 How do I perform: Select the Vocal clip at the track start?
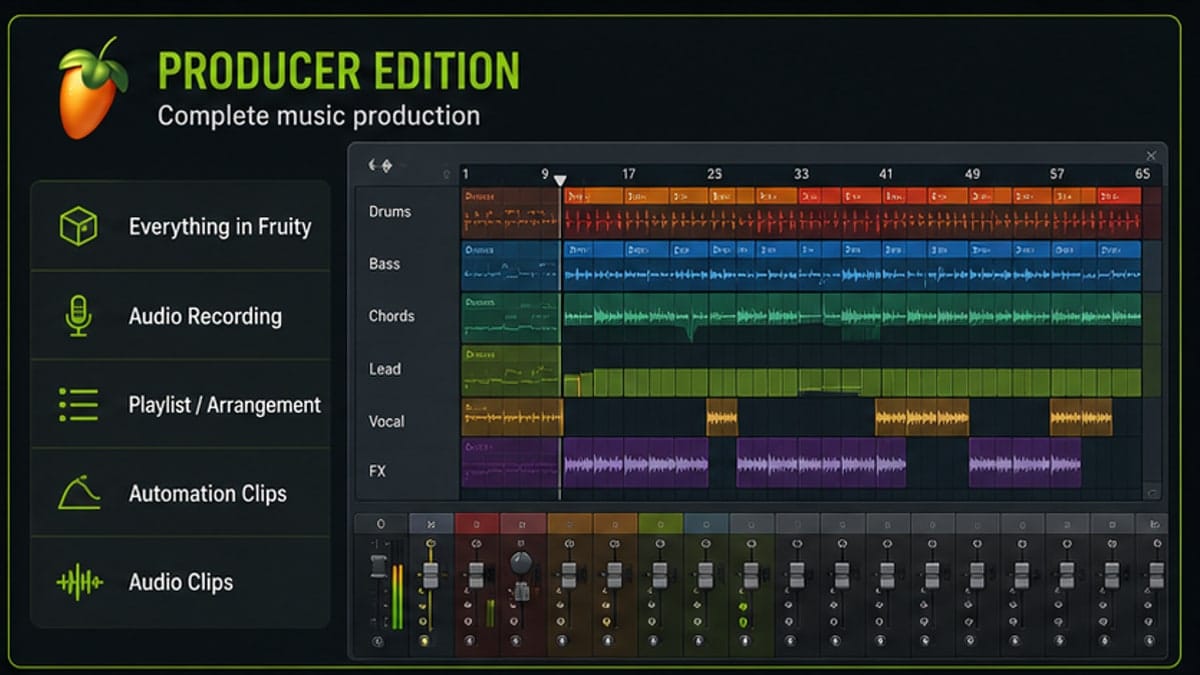click(512, 417)
